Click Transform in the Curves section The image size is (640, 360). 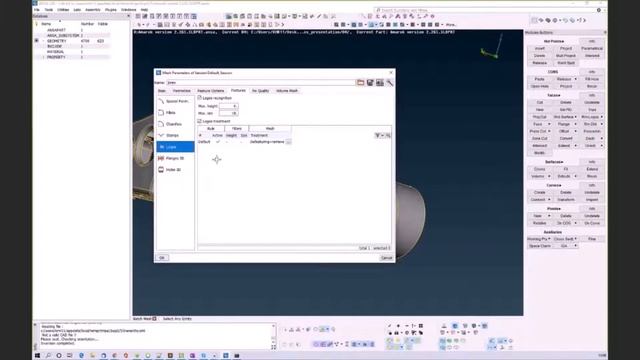(566, 200)
